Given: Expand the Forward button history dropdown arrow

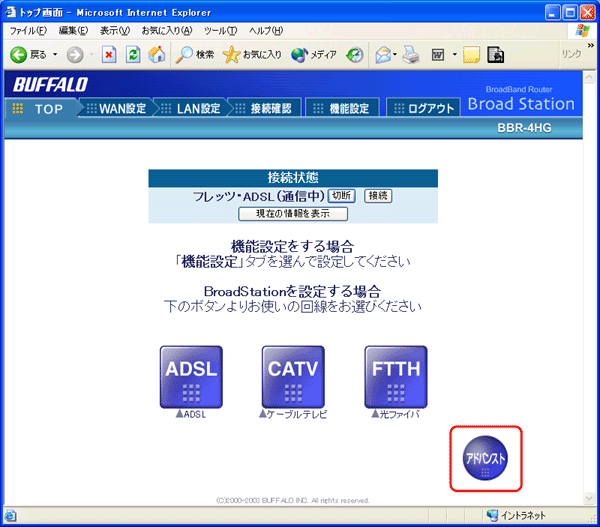Looking at the screenshot, I should (91, 55).
